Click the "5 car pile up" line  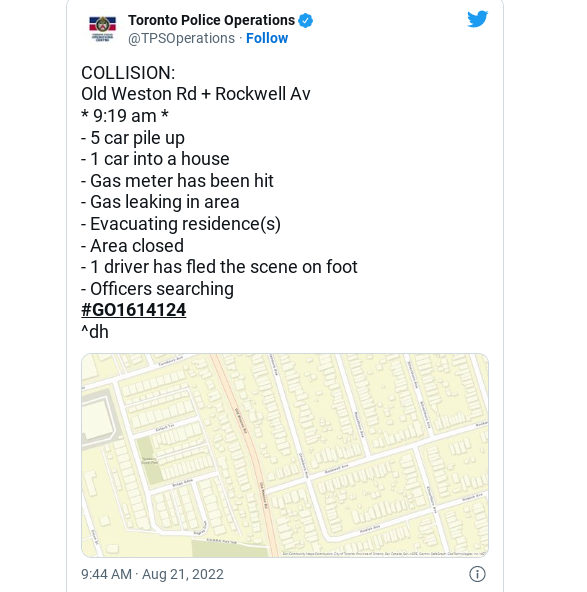pos(133,138)
